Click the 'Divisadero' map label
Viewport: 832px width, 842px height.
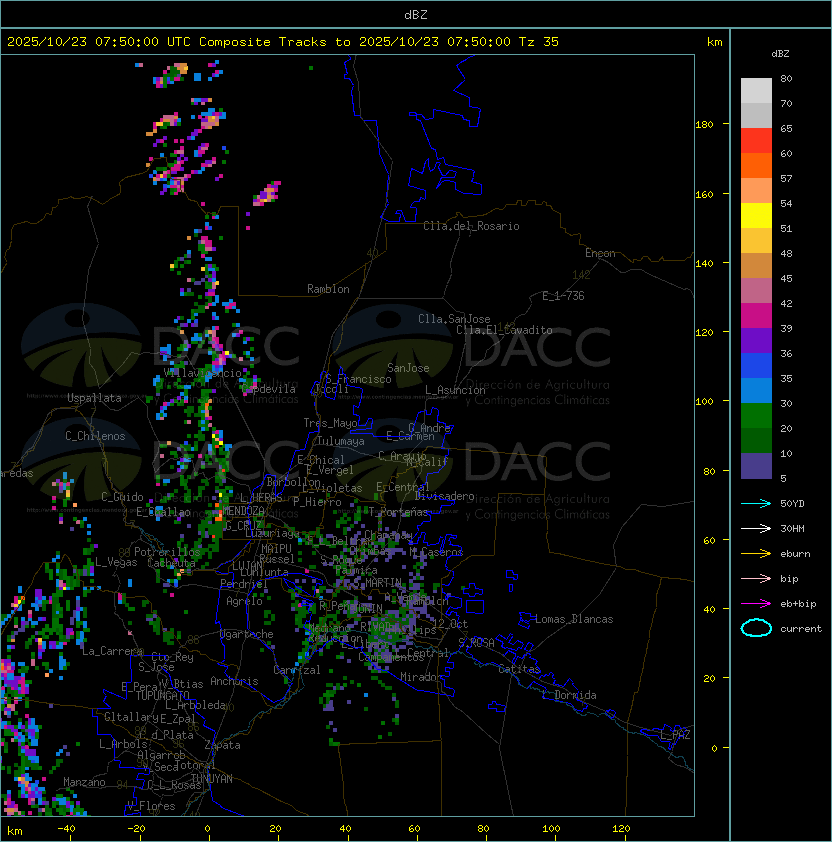(444, 496)
